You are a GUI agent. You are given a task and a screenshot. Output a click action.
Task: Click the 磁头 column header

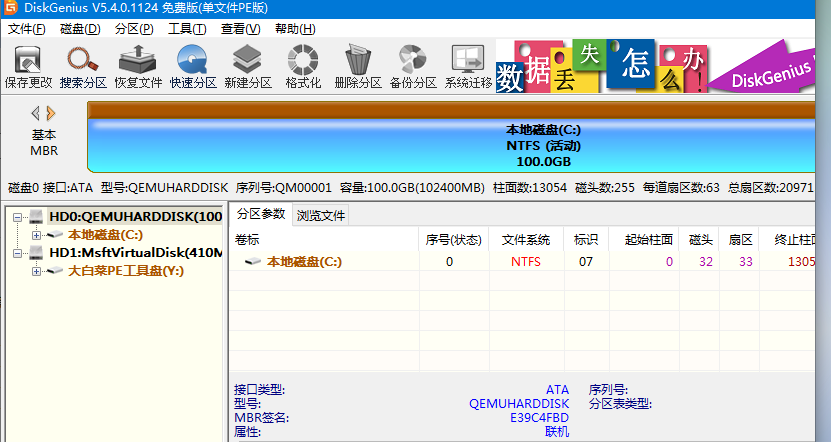click(x=700, y=240)
